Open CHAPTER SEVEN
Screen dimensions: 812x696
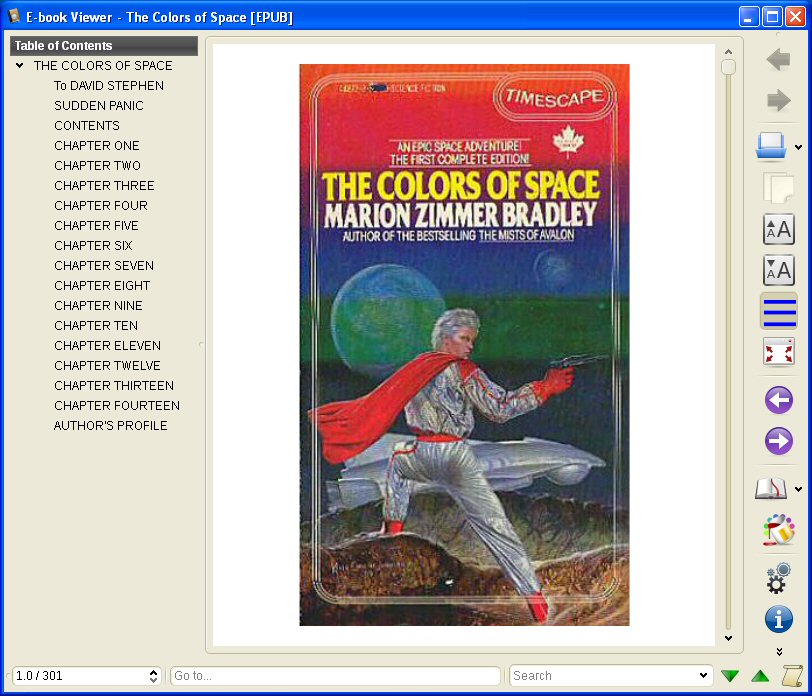tap(104, 266)
